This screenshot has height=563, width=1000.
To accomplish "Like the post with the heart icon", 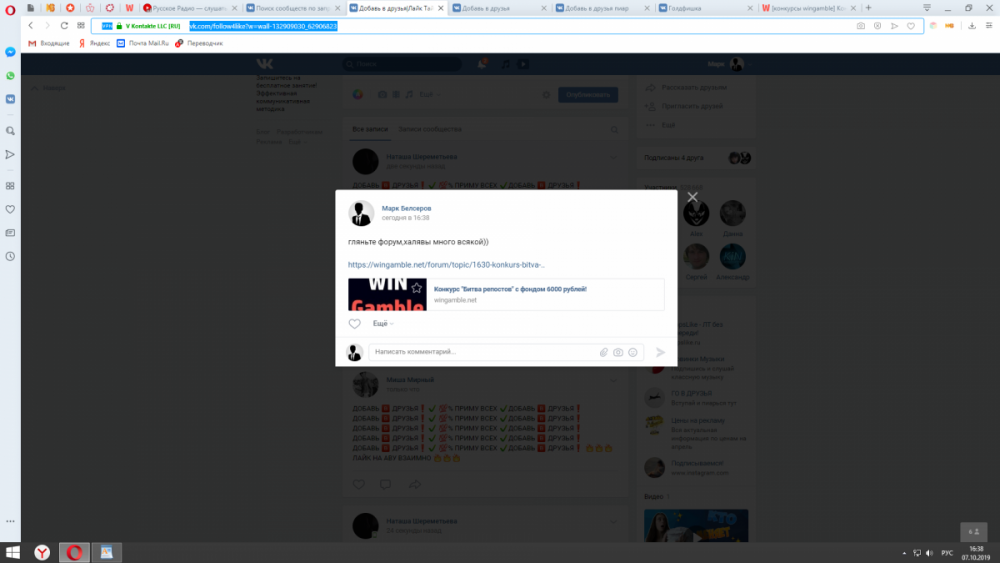I will tap(354, 324).
